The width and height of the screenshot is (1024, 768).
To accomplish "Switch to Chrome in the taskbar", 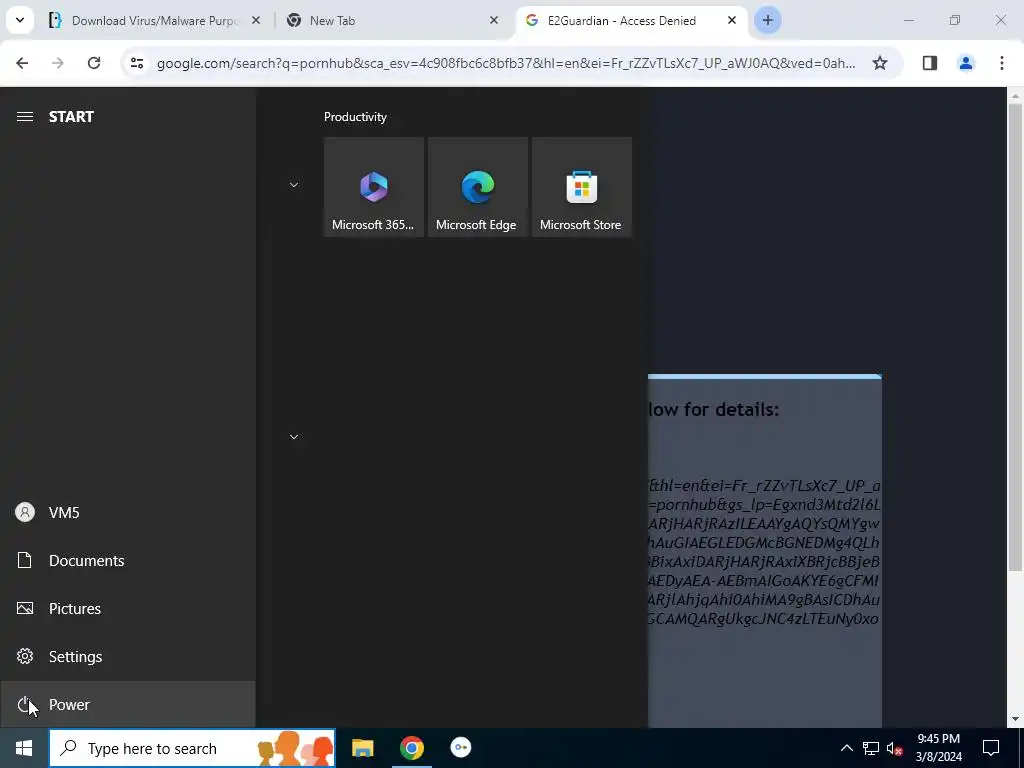I will coord(411,748).
